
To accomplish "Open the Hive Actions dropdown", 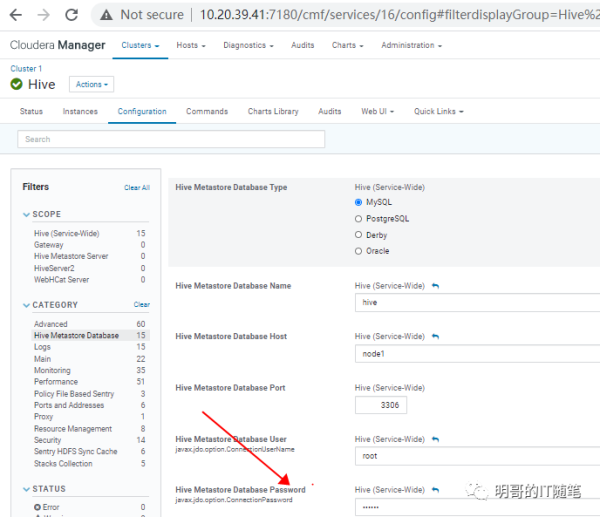I will (91, 85).
